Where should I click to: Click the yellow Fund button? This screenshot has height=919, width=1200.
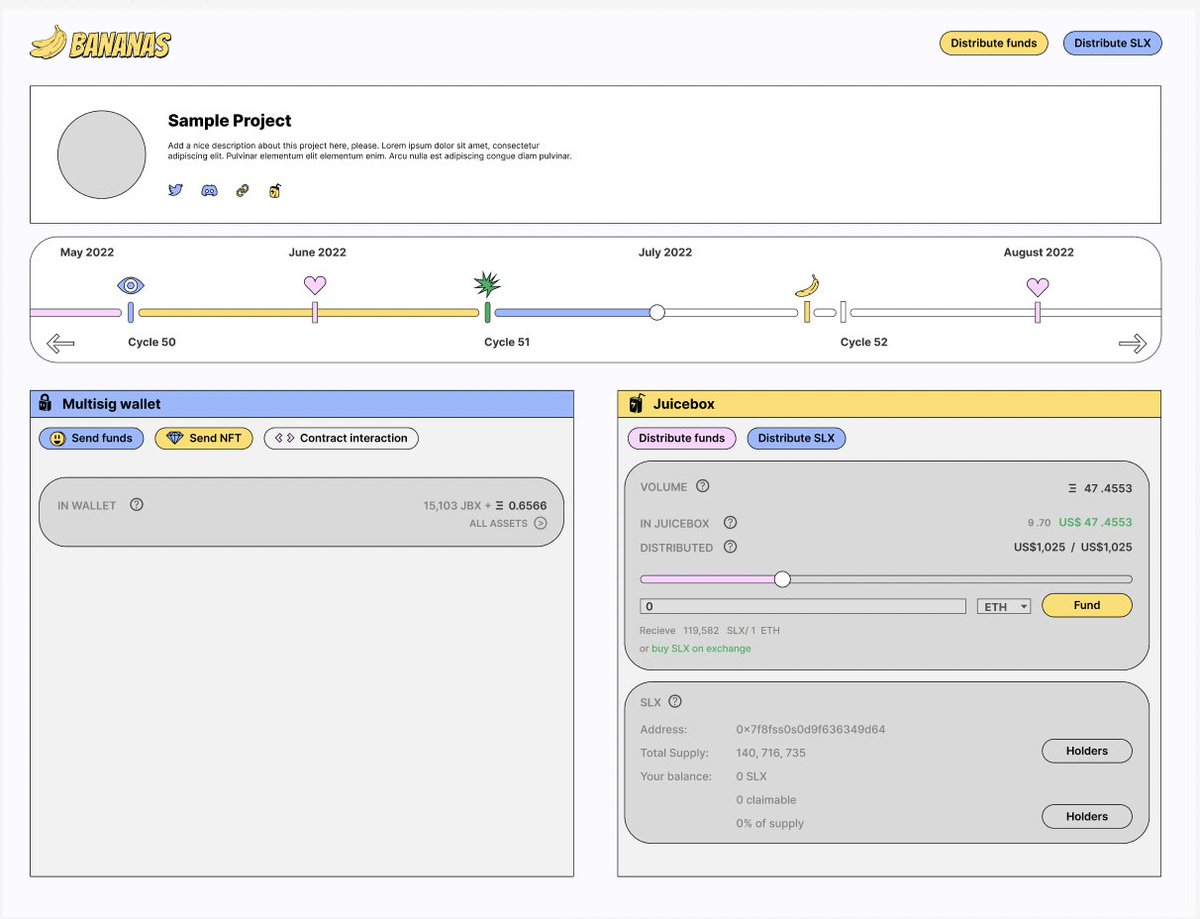1087,605
